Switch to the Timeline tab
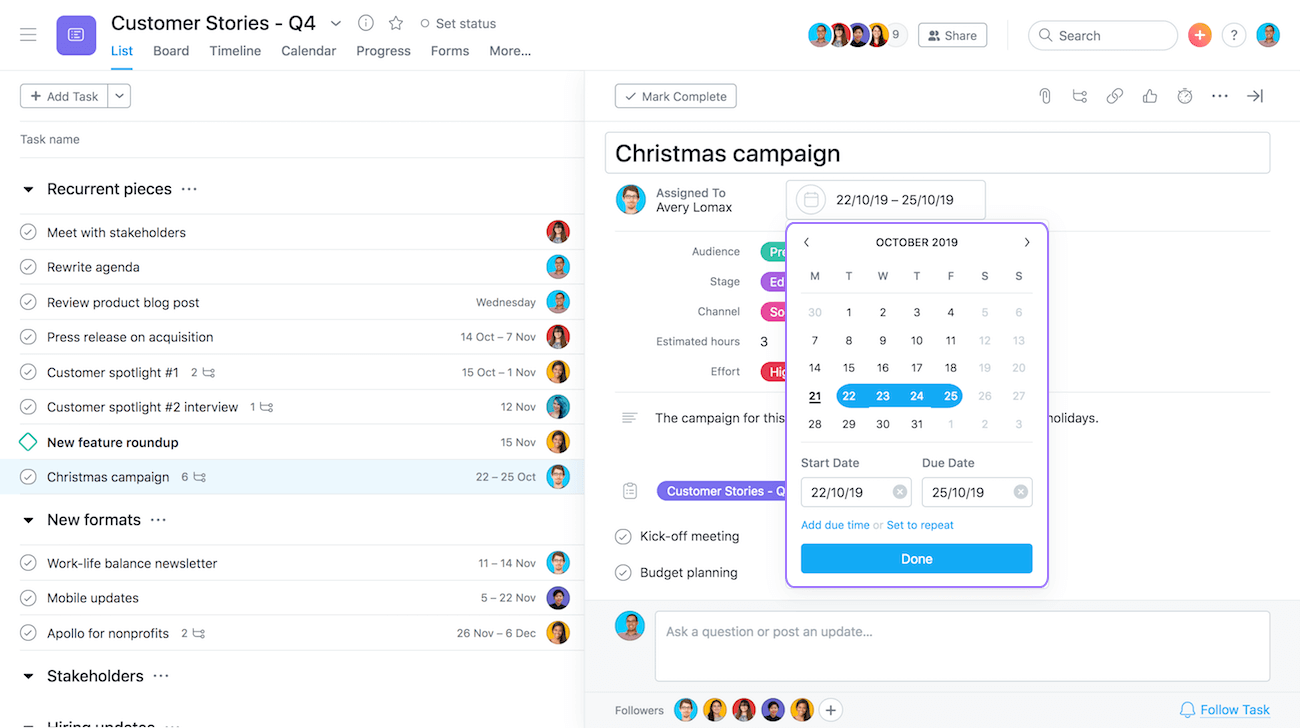The width and height of the screenshot is (1300, 728). click(235, 51)
